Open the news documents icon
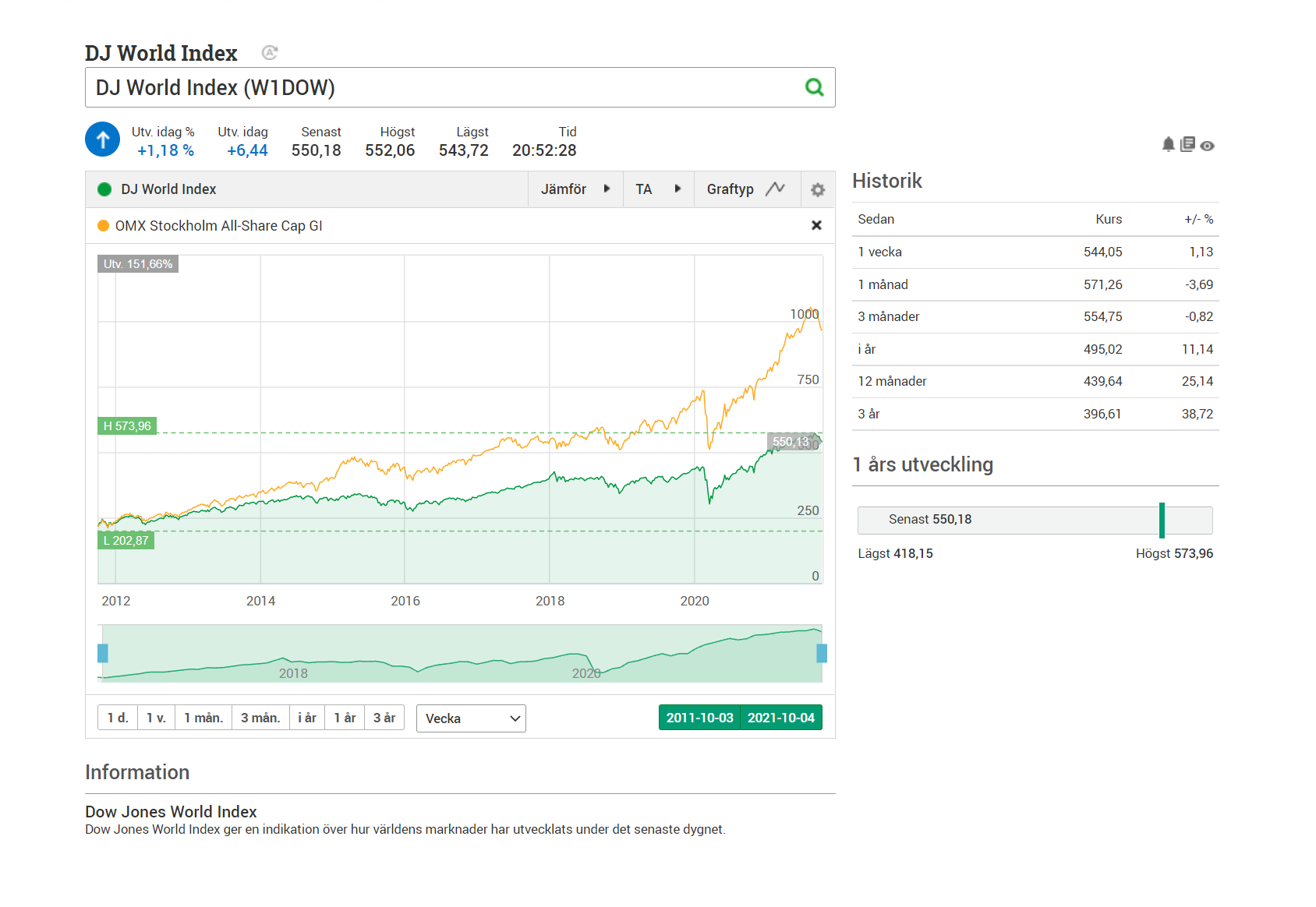 [1187, 144]
